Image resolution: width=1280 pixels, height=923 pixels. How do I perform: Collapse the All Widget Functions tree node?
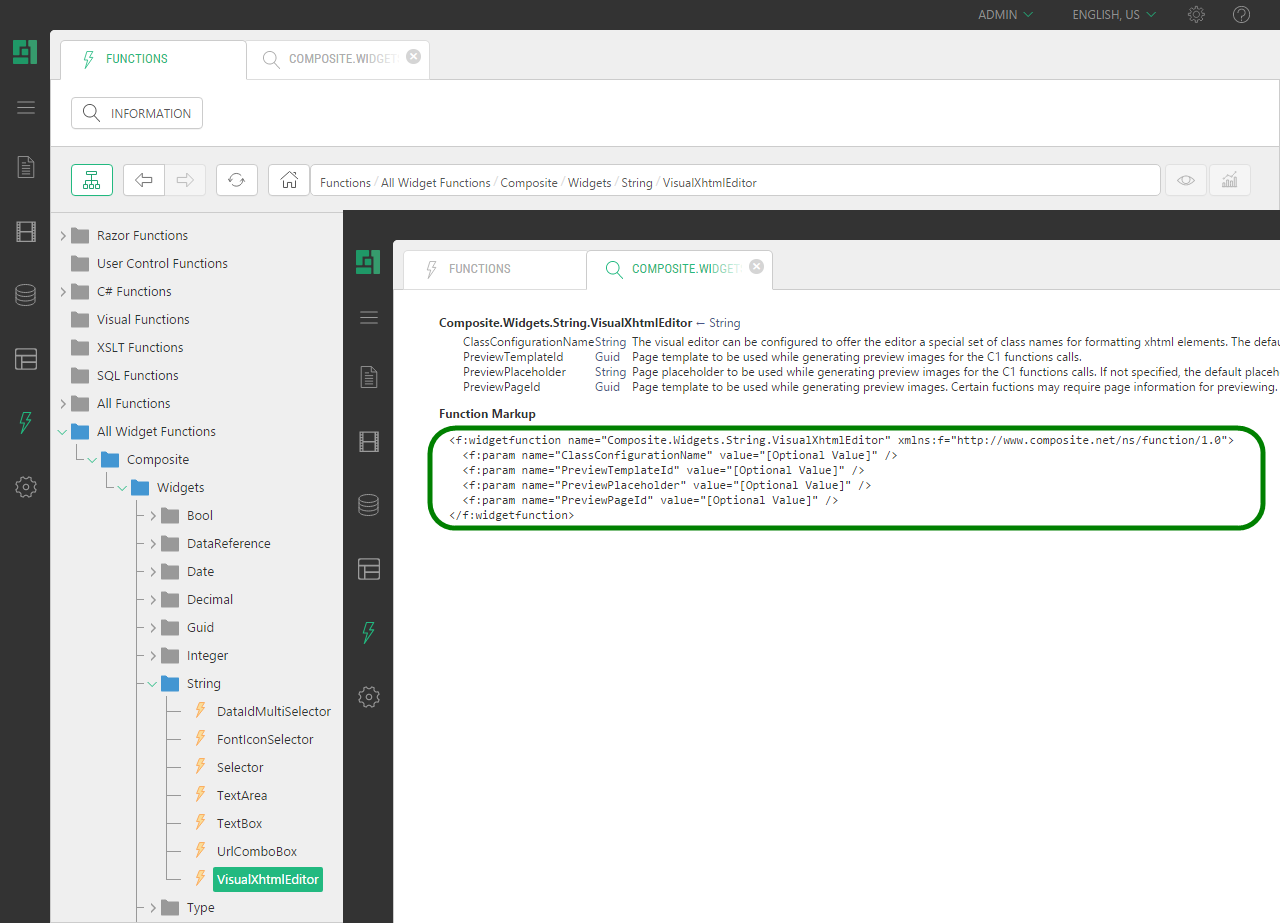[x=60, y=431]
